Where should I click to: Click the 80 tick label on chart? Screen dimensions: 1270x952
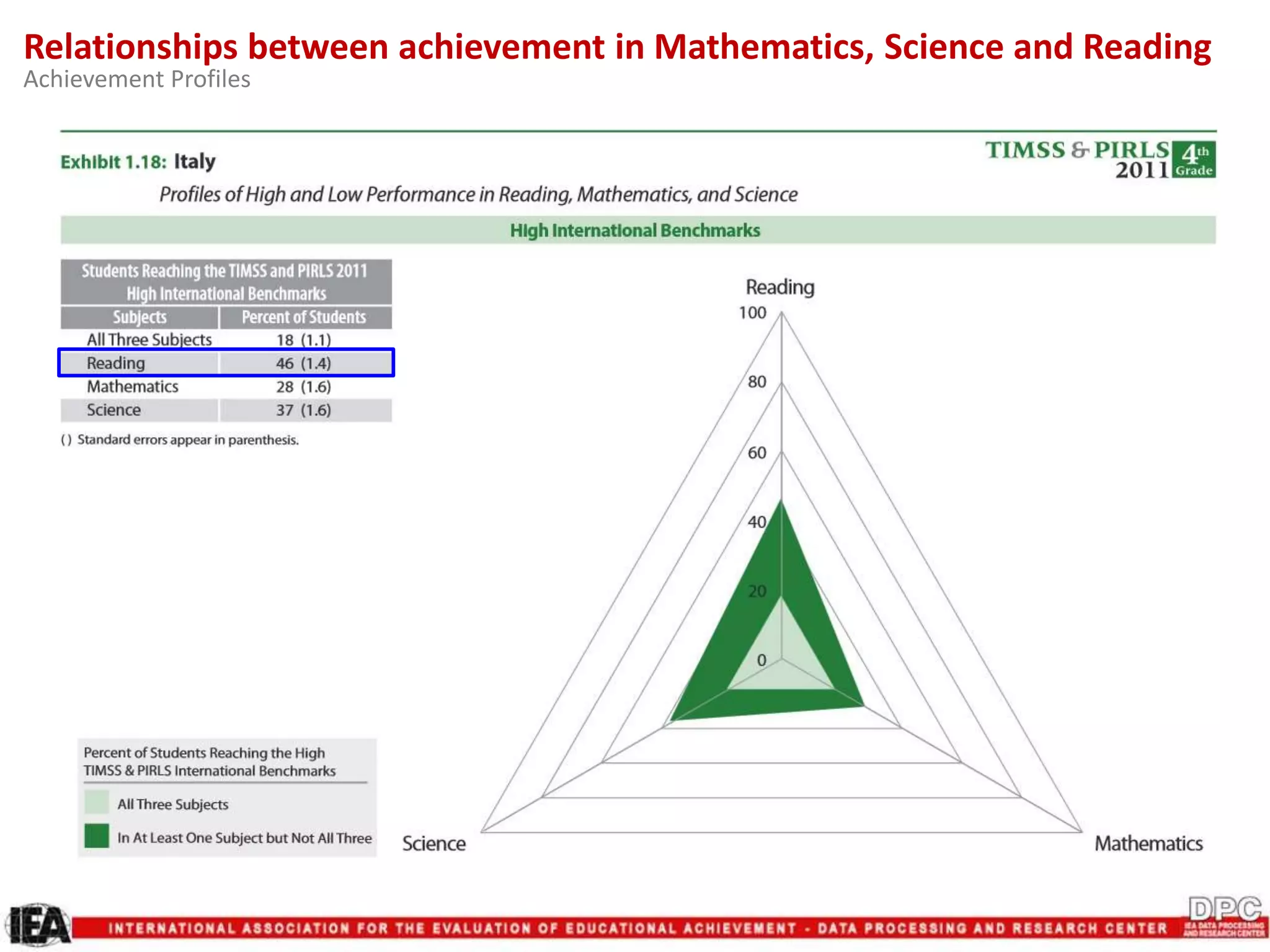(757, 382)
